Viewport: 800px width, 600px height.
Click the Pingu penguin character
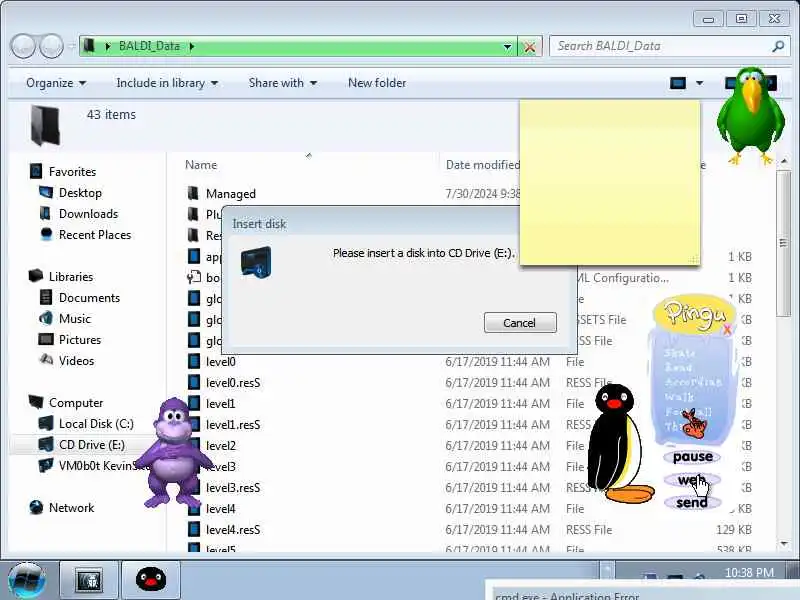(x=617, y=443)
